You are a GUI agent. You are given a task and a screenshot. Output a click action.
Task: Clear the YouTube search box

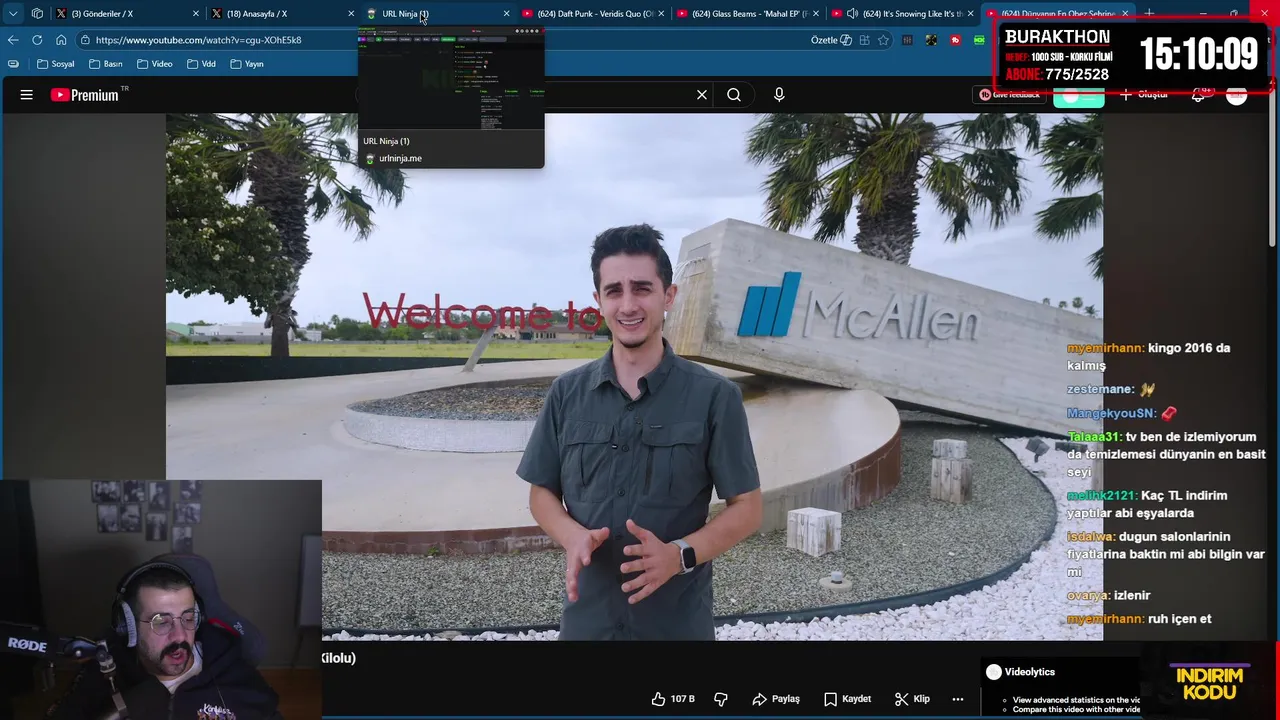coord(702,95)
